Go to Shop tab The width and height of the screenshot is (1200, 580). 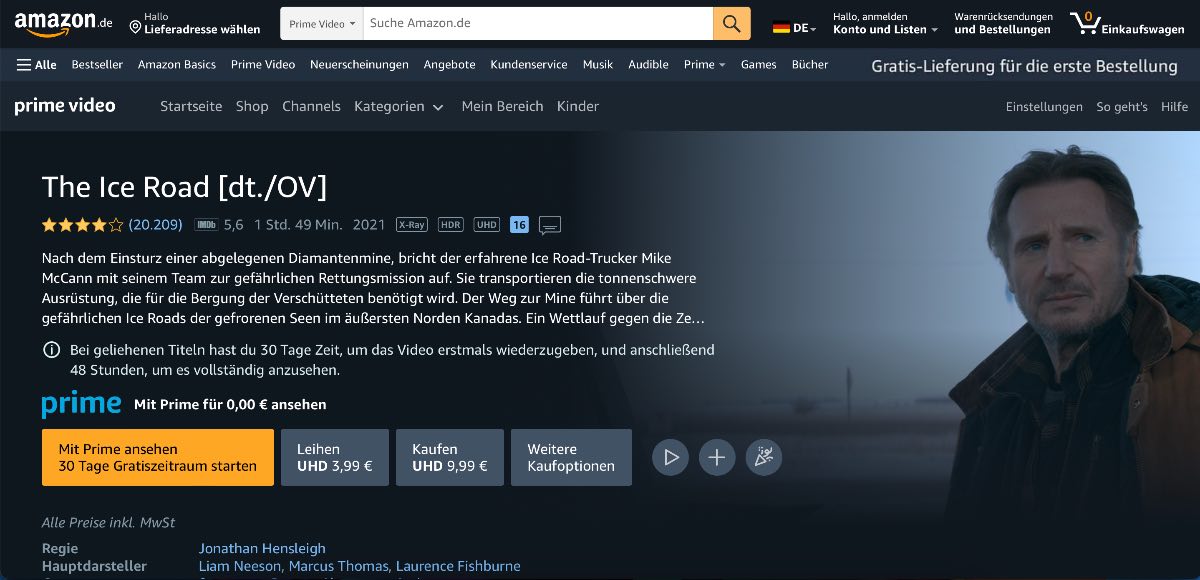[x=252, y=106]
